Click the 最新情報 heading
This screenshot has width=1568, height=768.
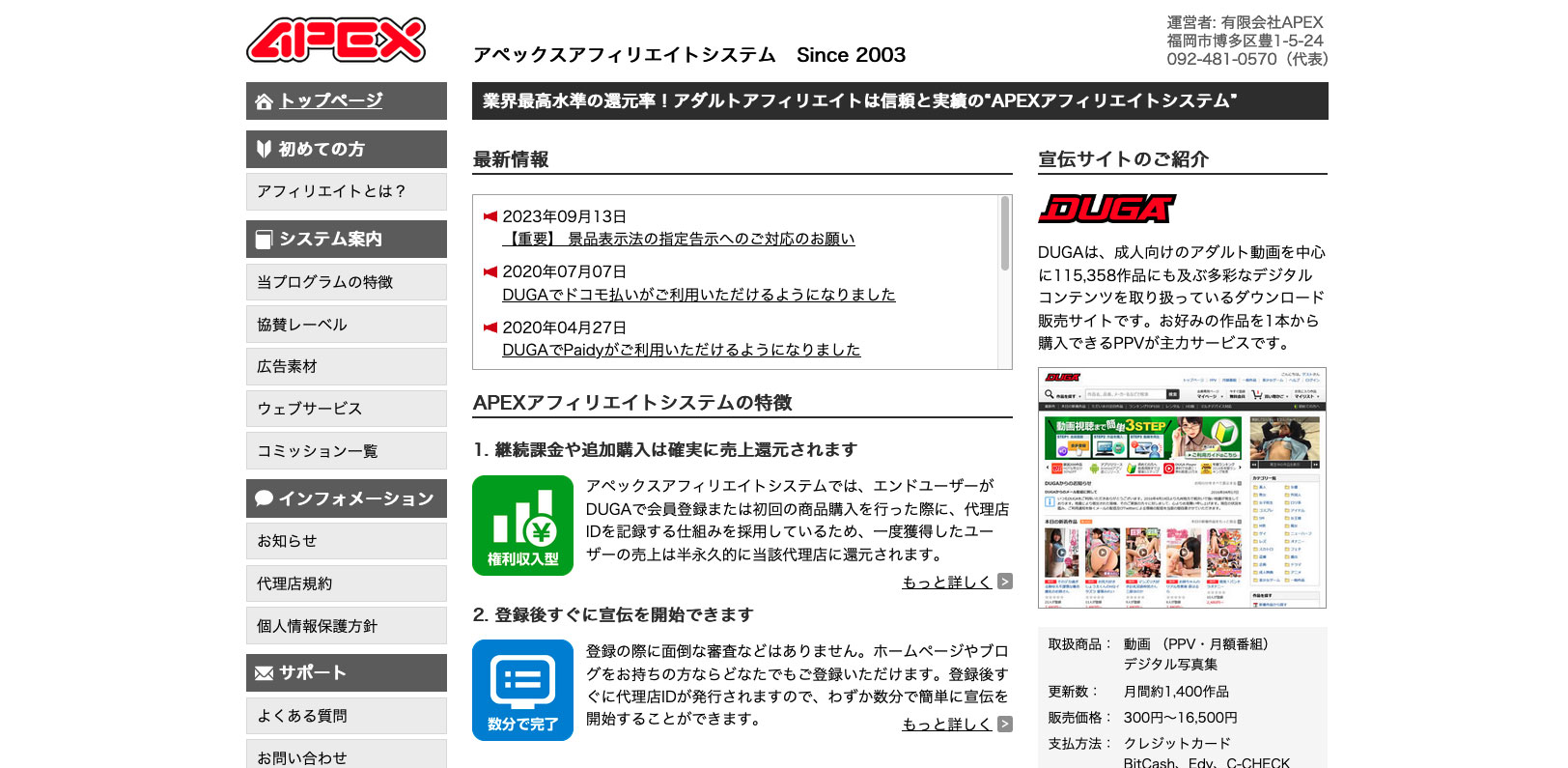point(511,159)
